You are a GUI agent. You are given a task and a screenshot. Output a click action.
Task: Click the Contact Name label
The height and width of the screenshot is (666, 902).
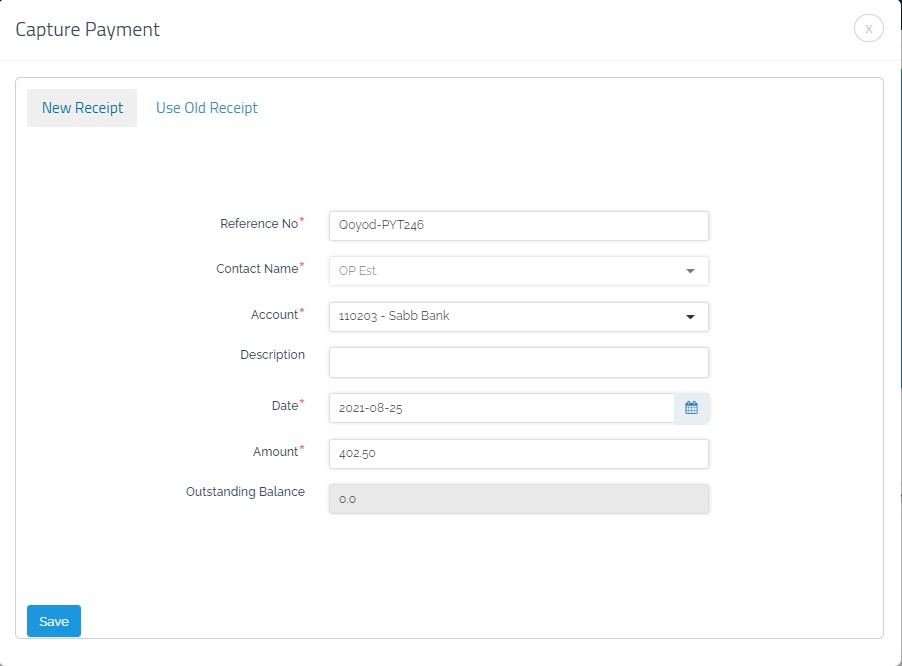tap(257, 269)
